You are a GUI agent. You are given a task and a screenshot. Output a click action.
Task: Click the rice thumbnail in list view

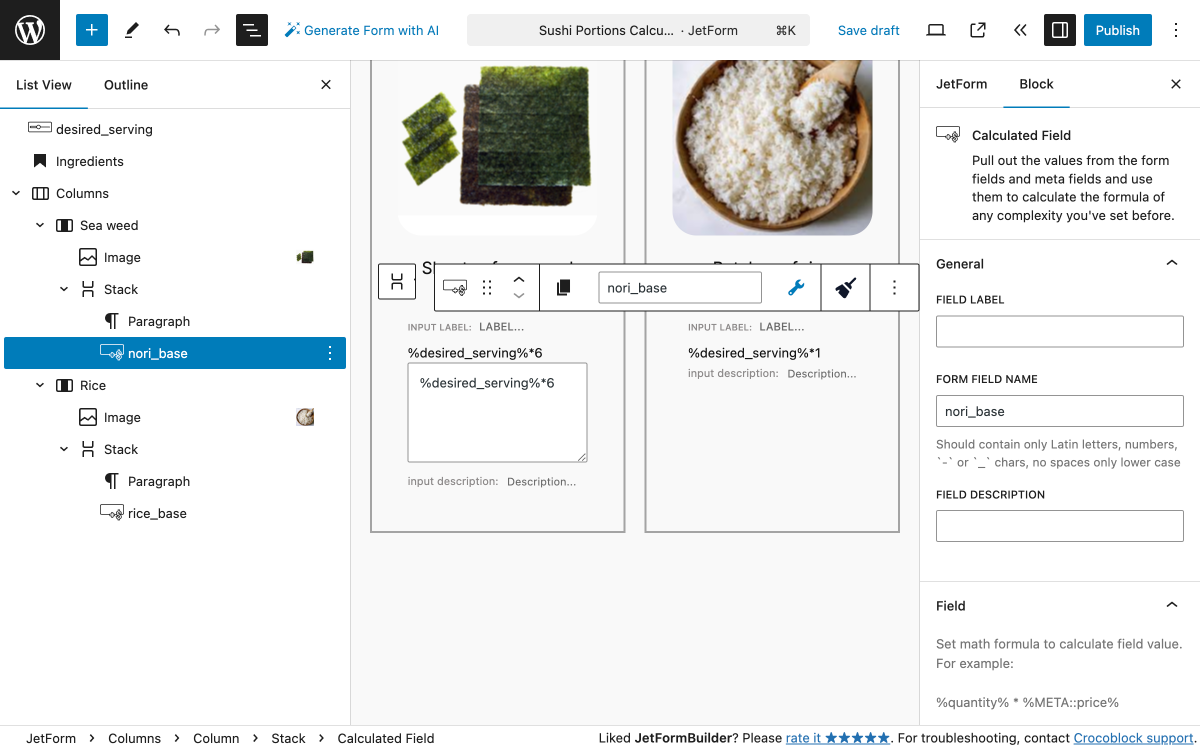pos(306,417)
